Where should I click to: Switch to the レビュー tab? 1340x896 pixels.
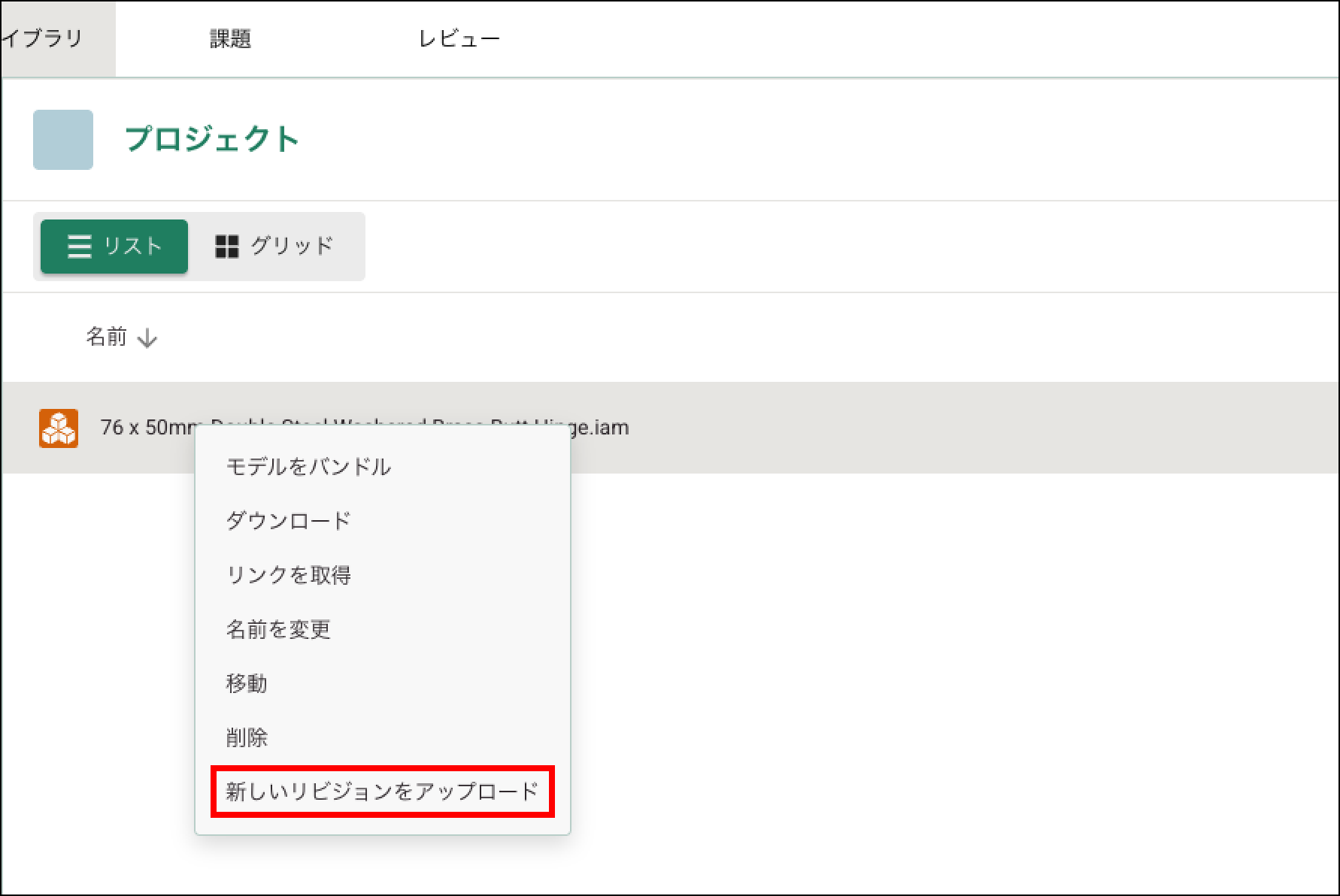(x=459, y=39)
